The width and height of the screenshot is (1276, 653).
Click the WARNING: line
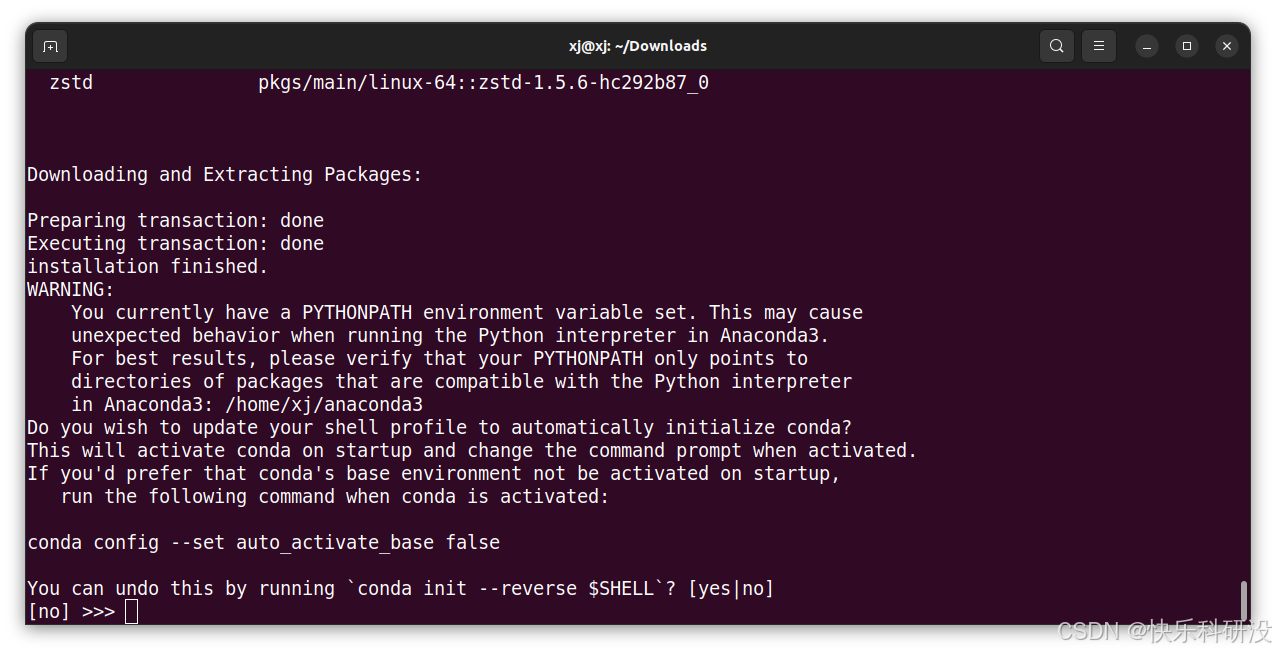coord(71,290)
